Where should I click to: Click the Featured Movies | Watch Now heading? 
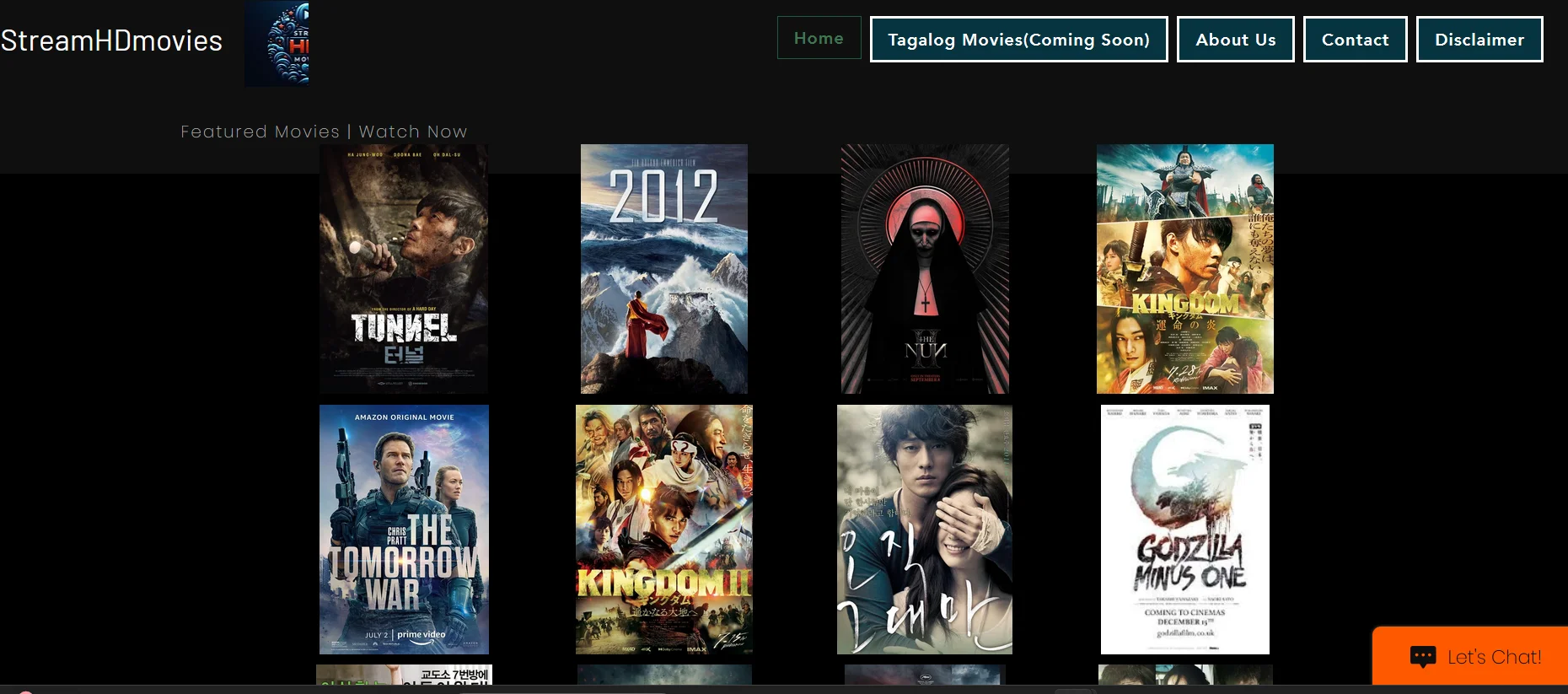[324, 132]
